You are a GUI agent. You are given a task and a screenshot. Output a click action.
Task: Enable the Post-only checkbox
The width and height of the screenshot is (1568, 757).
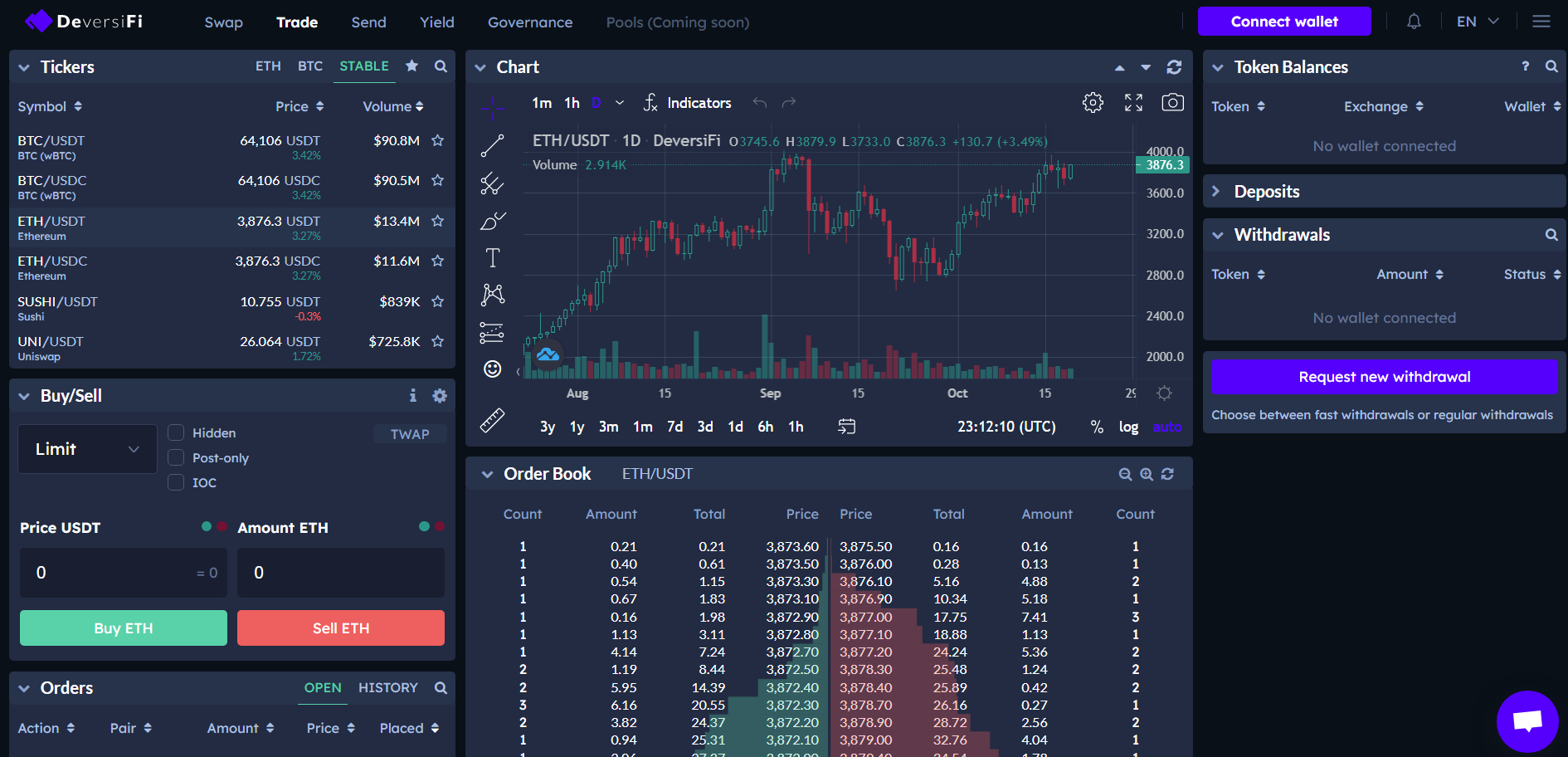coord(176,457)
